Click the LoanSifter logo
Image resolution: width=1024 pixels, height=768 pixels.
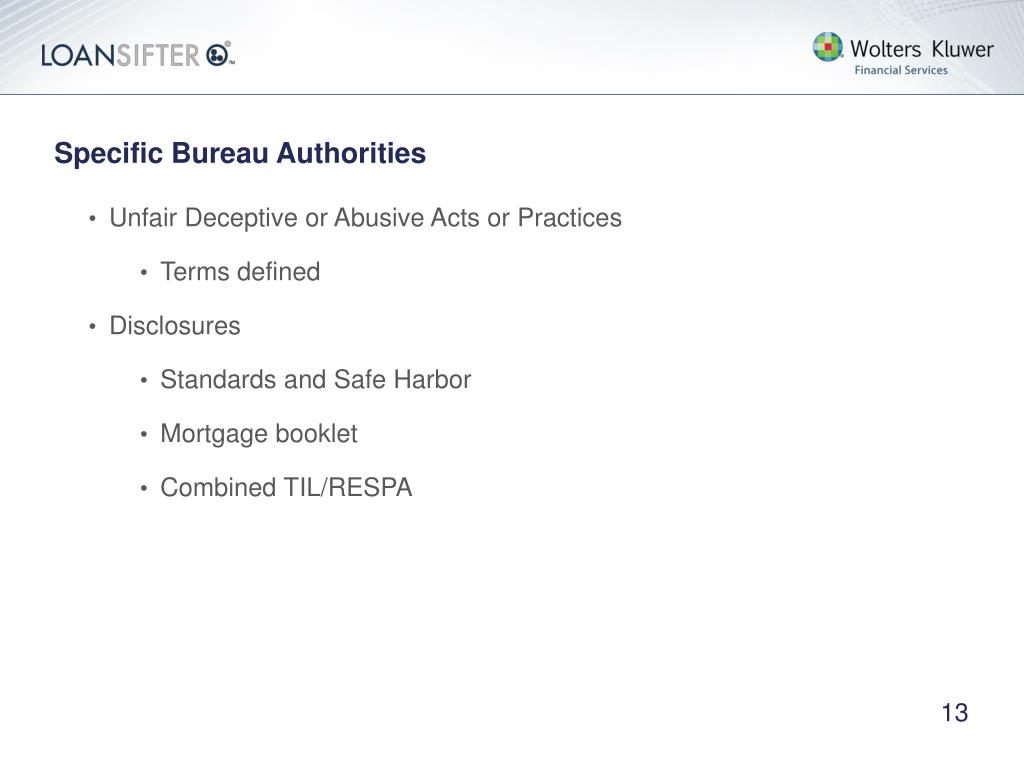tap(138, 54)
